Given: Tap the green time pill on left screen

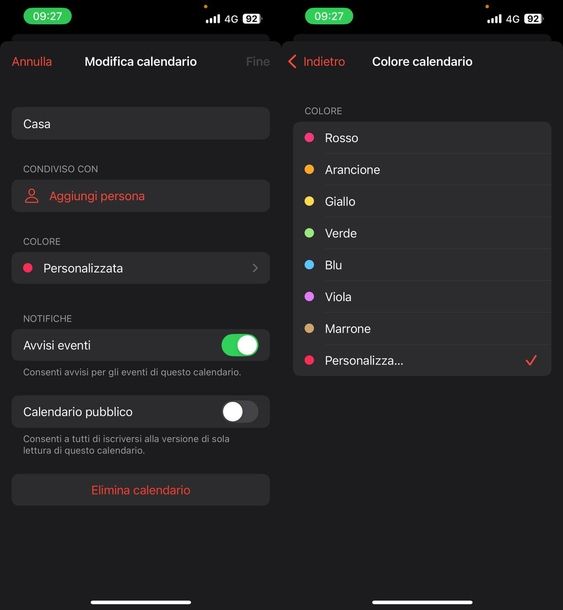Looking at the screenshot, I should click(x=47, y=16).
